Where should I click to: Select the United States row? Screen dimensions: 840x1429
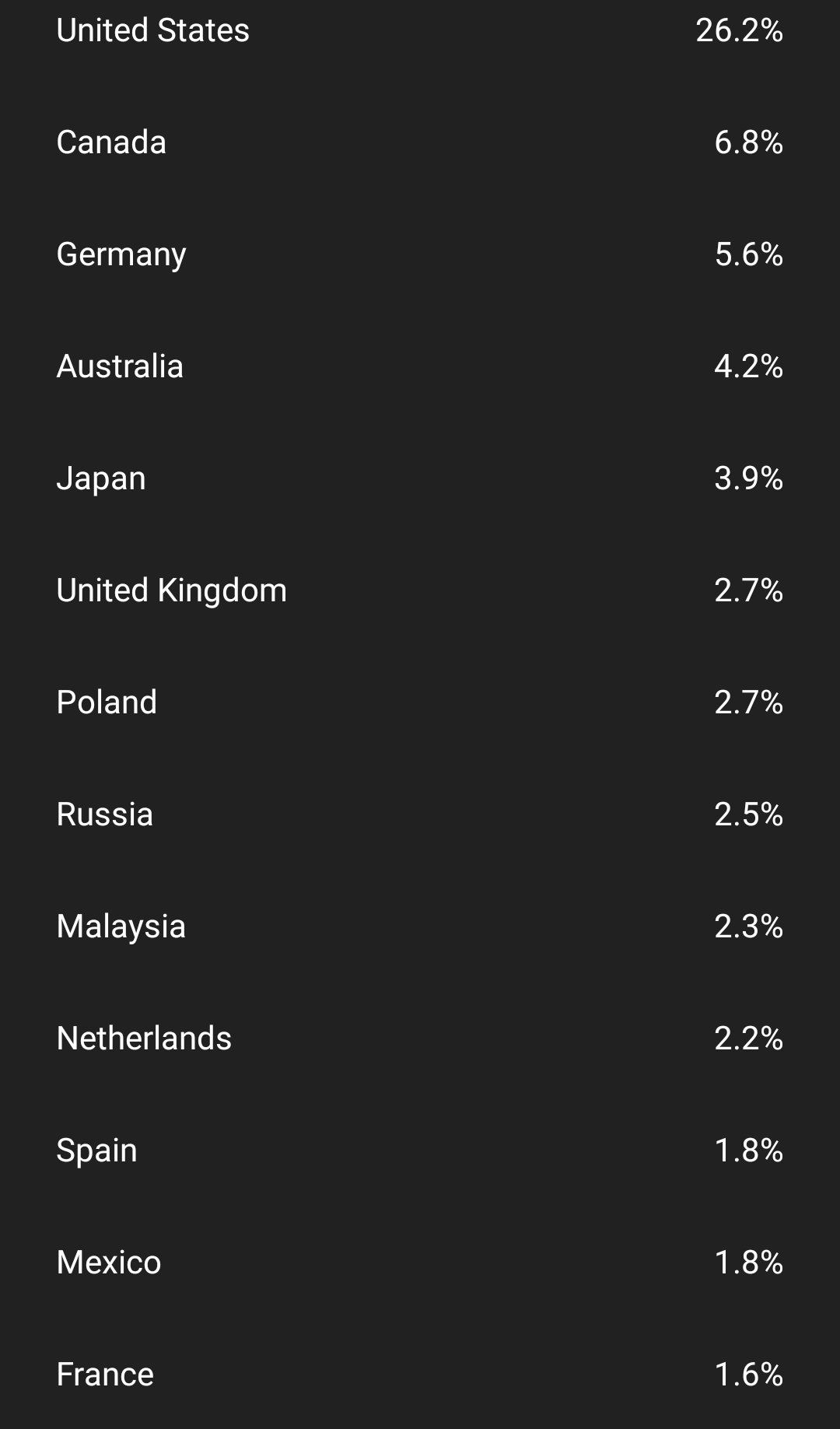[153, 31]
